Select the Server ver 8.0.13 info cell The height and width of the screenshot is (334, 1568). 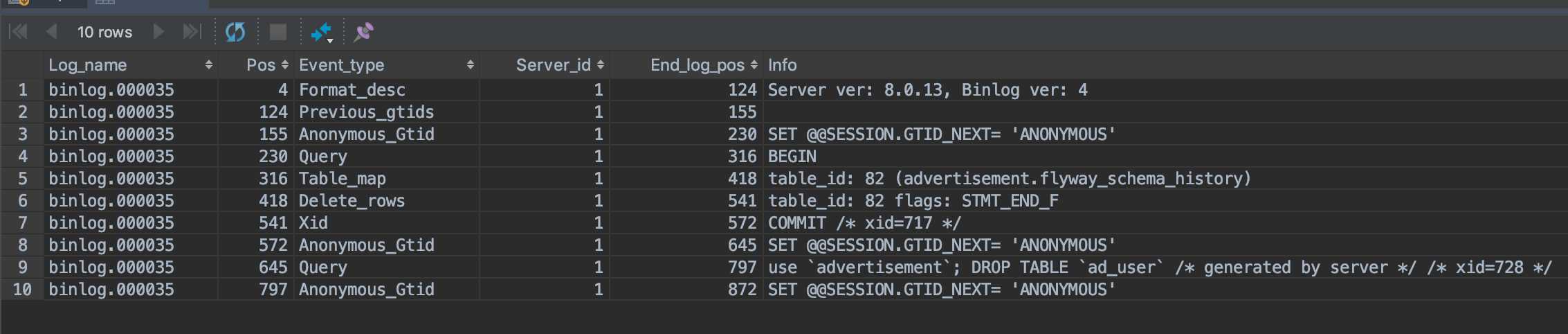tap(927, 90)
